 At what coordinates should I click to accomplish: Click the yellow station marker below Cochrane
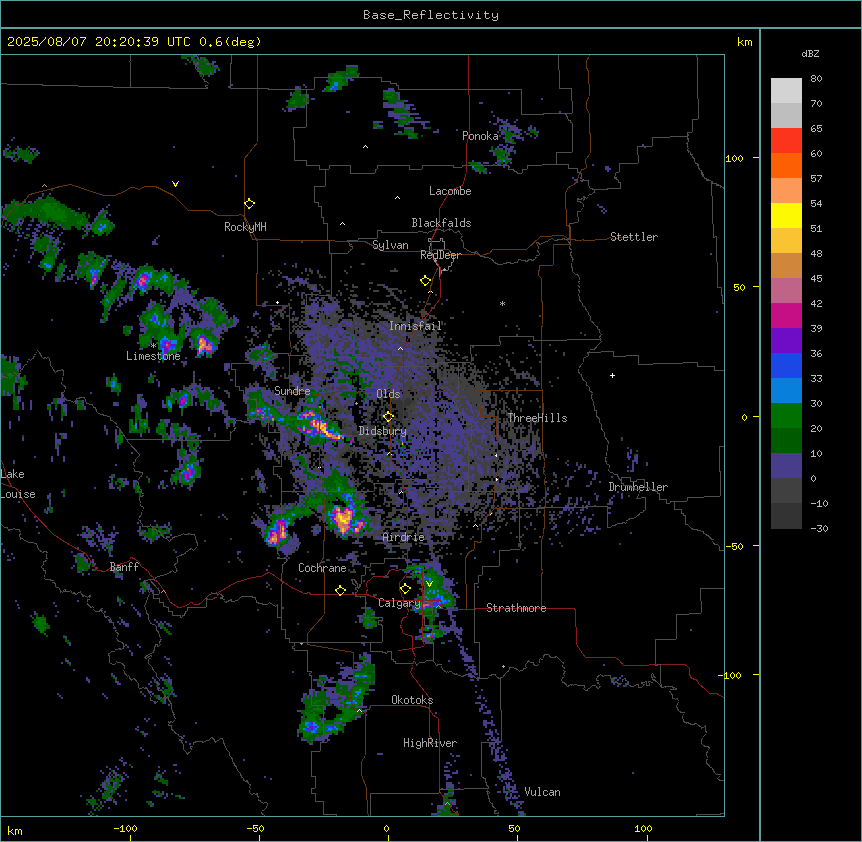pos(340,590)
